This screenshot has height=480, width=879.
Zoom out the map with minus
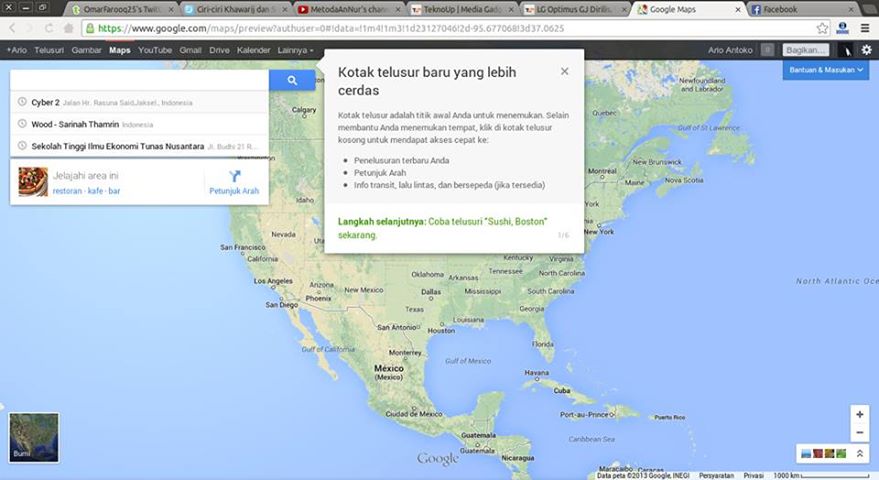pyautogui.click(x=859, y=432)
